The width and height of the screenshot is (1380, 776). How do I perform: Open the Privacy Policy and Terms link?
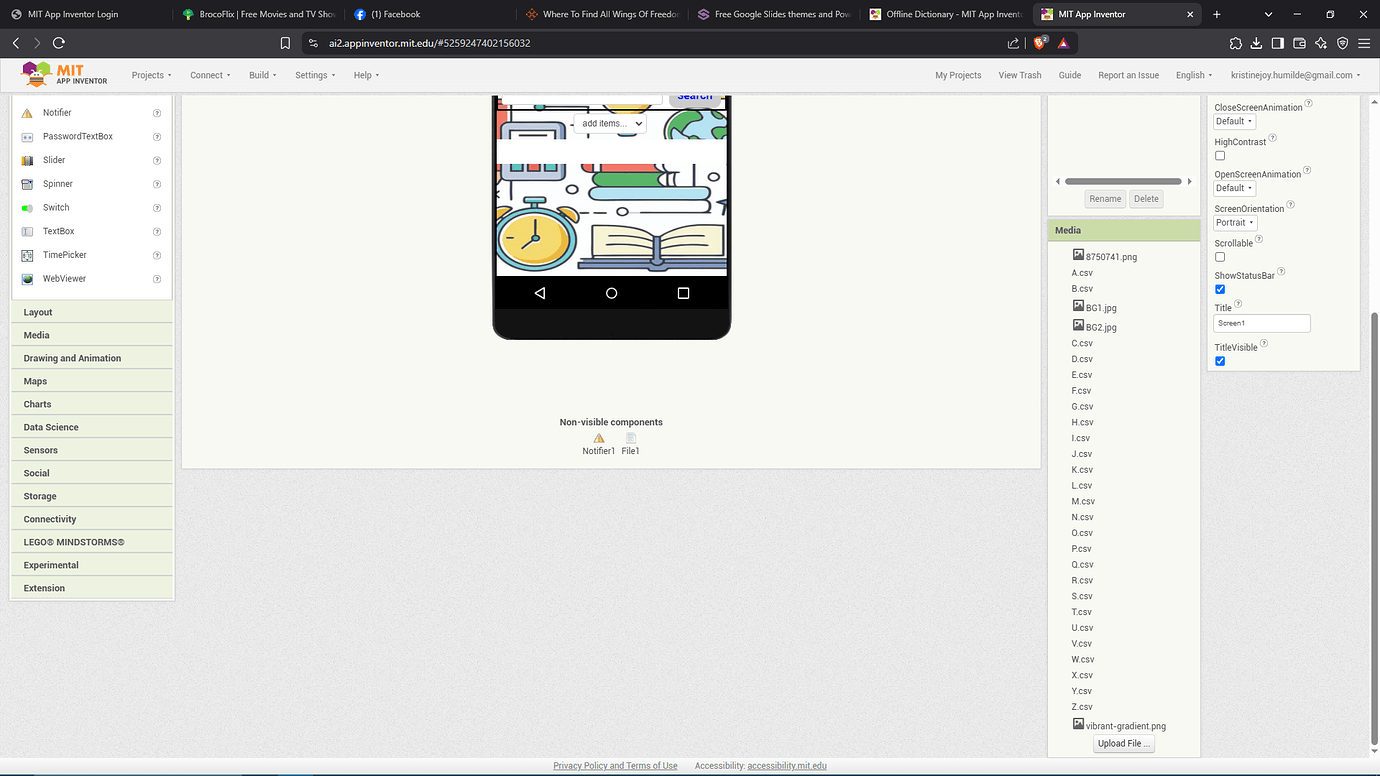pyautogui.click(x=615, y=766)
